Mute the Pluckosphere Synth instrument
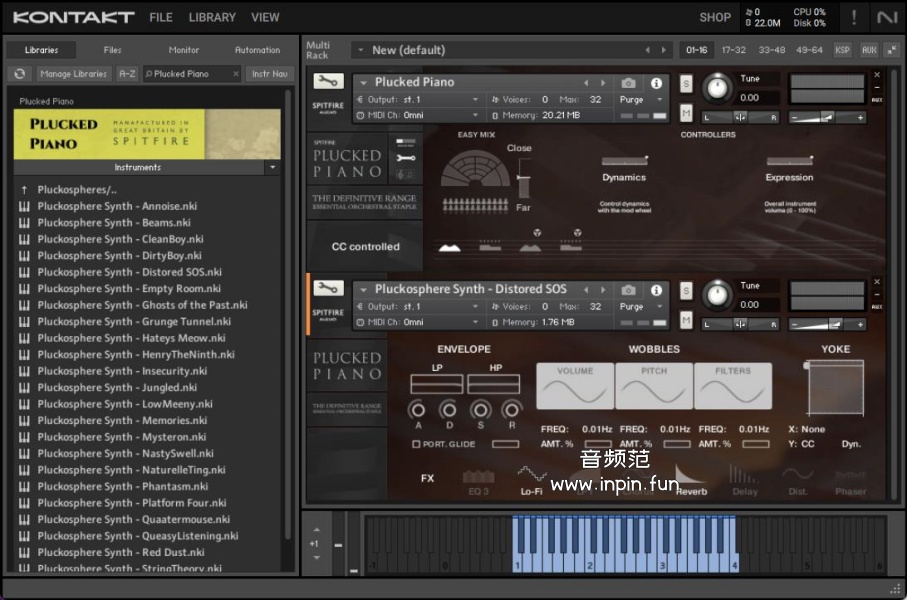Viewport: 907px width, 600px height. point(686,320)
